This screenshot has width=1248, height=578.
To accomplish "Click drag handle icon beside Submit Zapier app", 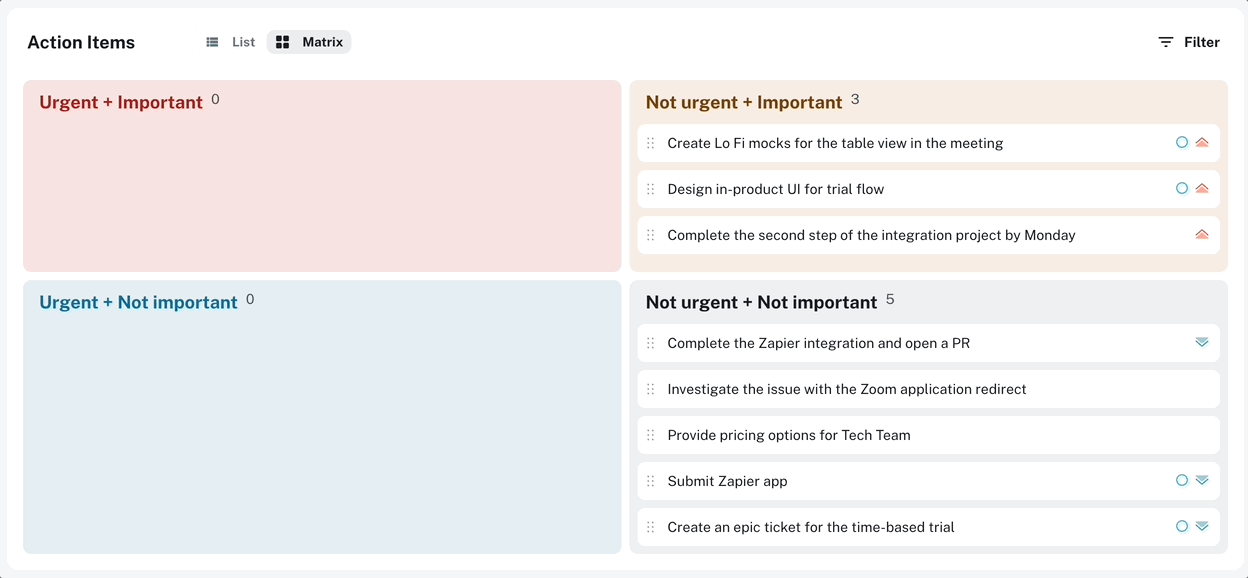I will 650,481.
